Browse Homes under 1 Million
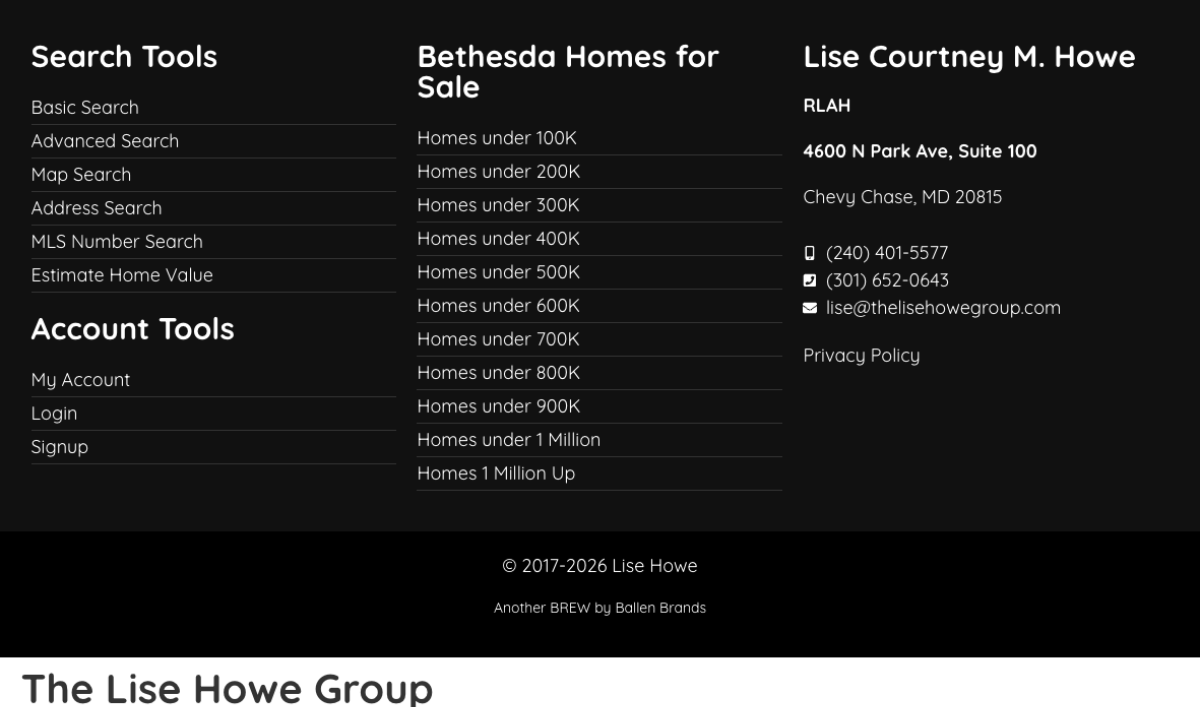Screen dimensions: 1200x707 point(509,439)
